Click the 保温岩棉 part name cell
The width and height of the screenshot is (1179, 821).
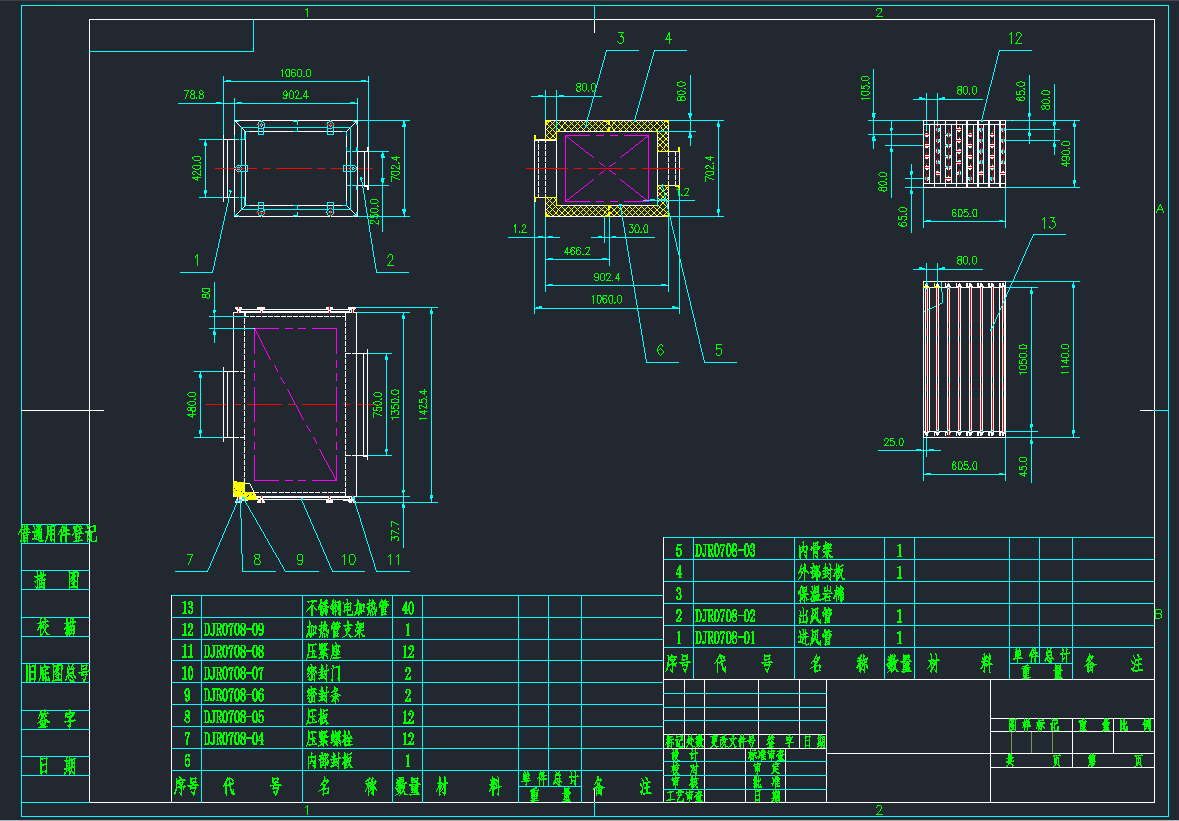[822, 594]
